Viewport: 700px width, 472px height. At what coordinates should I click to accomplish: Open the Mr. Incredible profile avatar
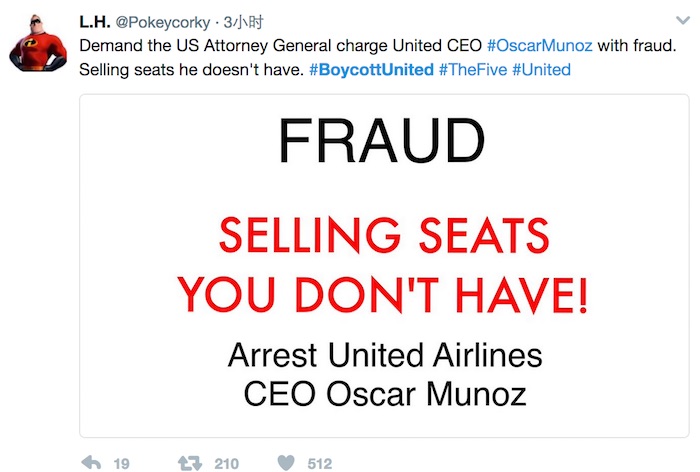click(x=39, y=42)
